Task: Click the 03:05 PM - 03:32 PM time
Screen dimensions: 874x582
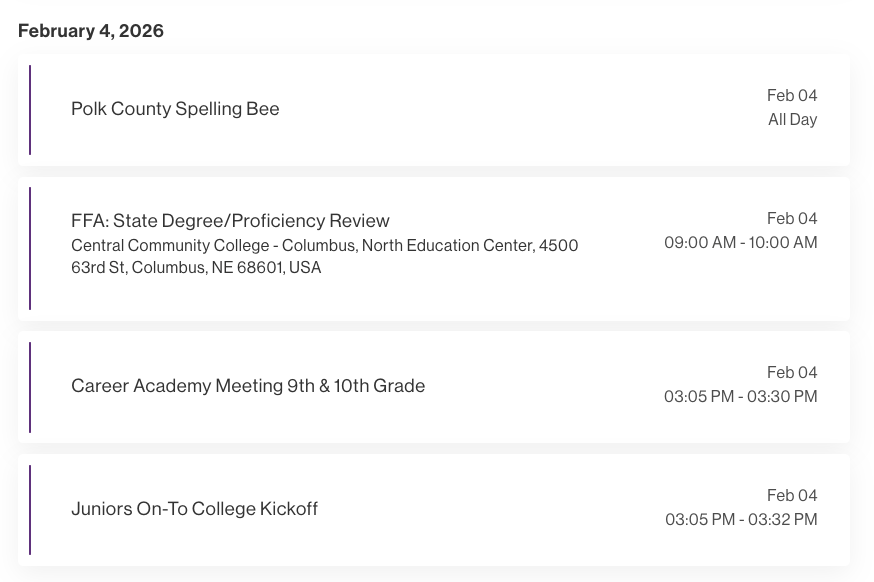Action: (x=741, y=520)
